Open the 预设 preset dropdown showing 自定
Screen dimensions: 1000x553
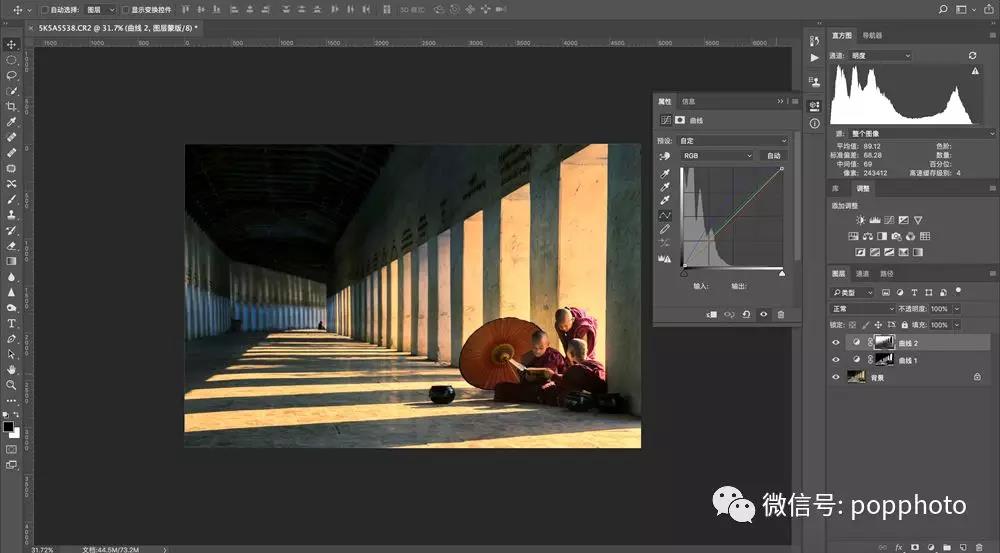pos(732,141)
